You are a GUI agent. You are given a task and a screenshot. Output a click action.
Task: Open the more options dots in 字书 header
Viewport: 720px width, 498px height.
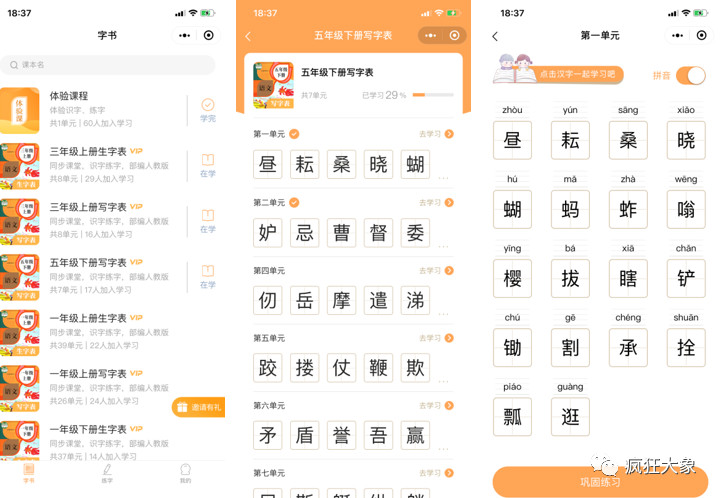[185, 35]
